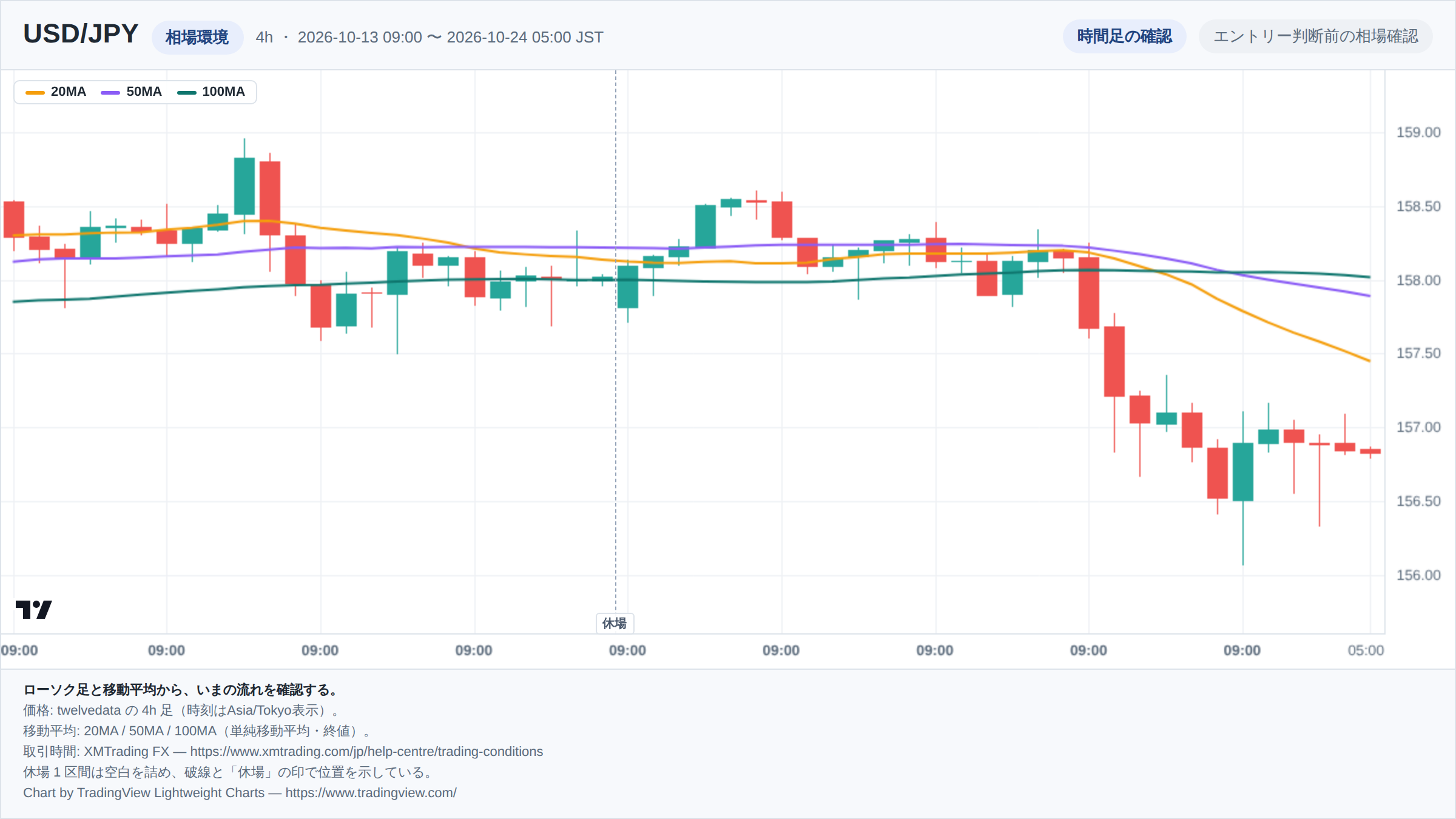Click the 158.50 price axis label
The height and width of the screenshot is (819, 1456).
[x=1418, y=206]
